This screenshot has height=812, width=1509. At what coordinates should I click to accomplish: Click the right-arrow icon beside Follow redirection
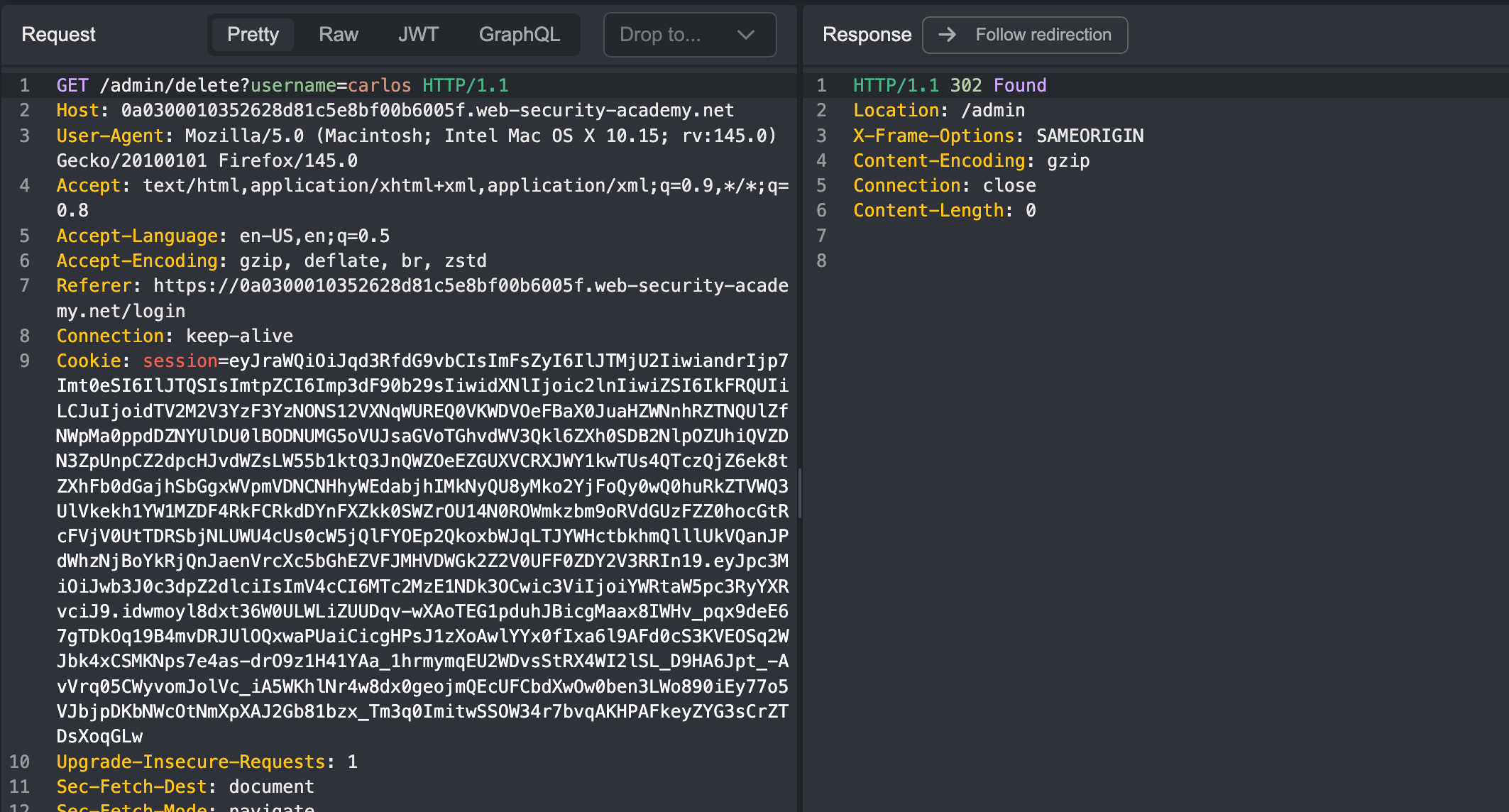tap(947, 35)
